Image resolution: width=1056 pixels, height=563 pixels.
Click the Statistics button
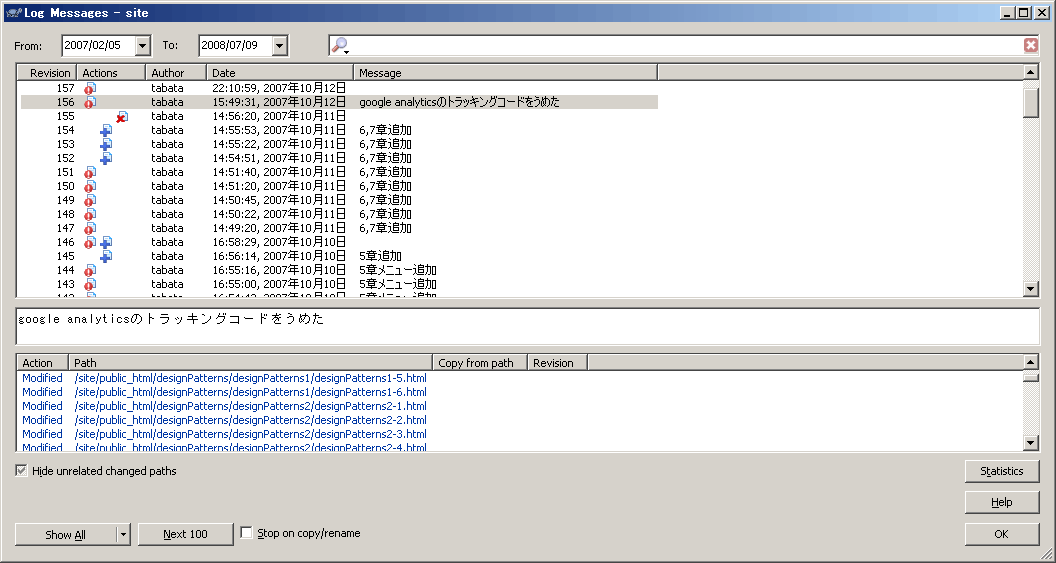(x=1001, y=471)
